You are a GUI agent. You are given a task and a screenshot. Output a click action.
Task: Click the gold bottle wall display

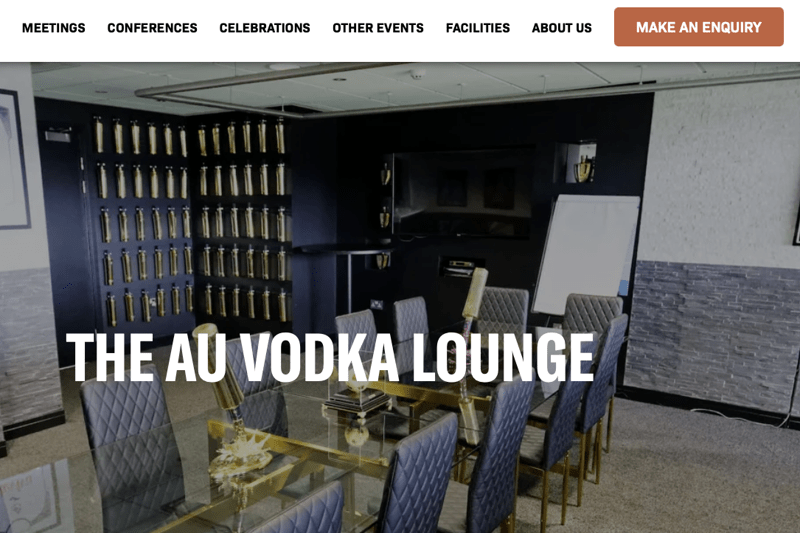tap(190, 219)
